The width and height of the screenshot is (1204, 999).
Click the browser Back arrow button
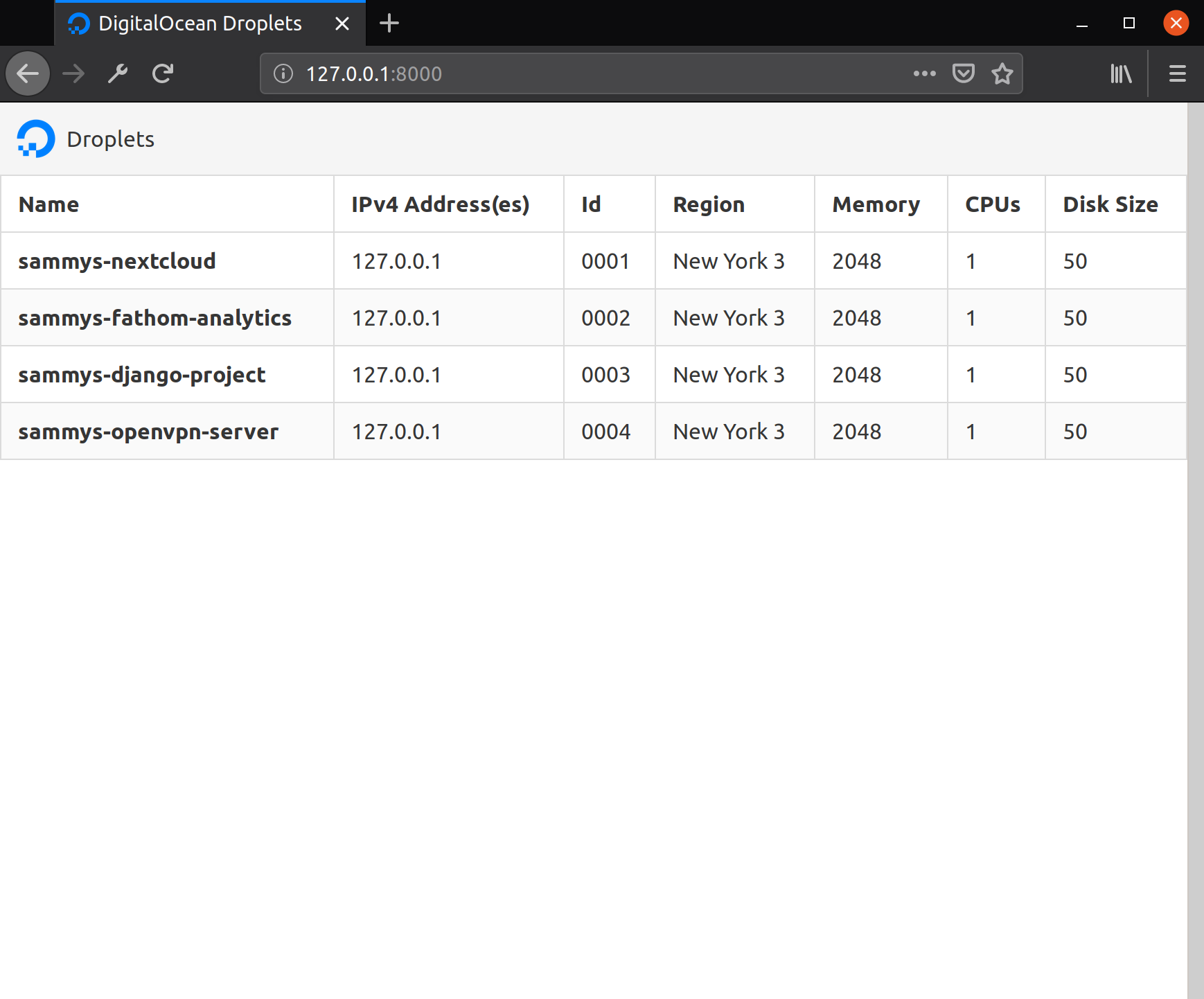point(28,73)
